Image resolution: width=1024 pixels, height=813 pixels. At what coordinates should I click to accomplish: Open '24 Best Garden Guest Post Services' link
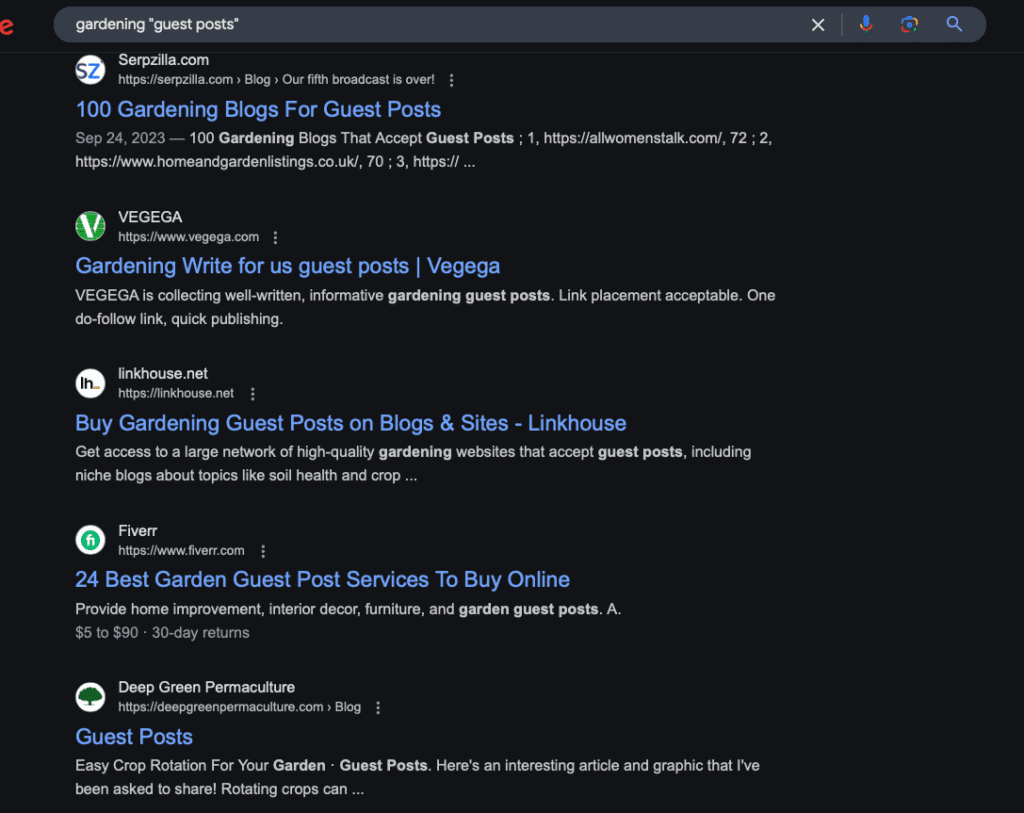point(322,580)
